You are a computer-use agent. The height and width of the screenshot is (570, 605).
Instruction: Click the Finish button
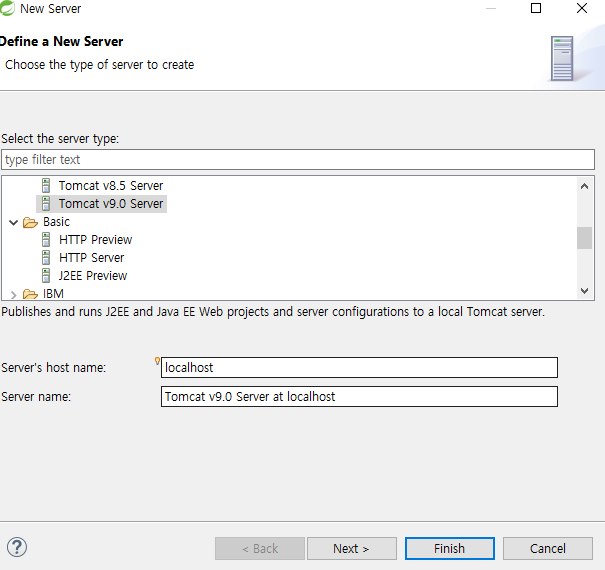450,548
